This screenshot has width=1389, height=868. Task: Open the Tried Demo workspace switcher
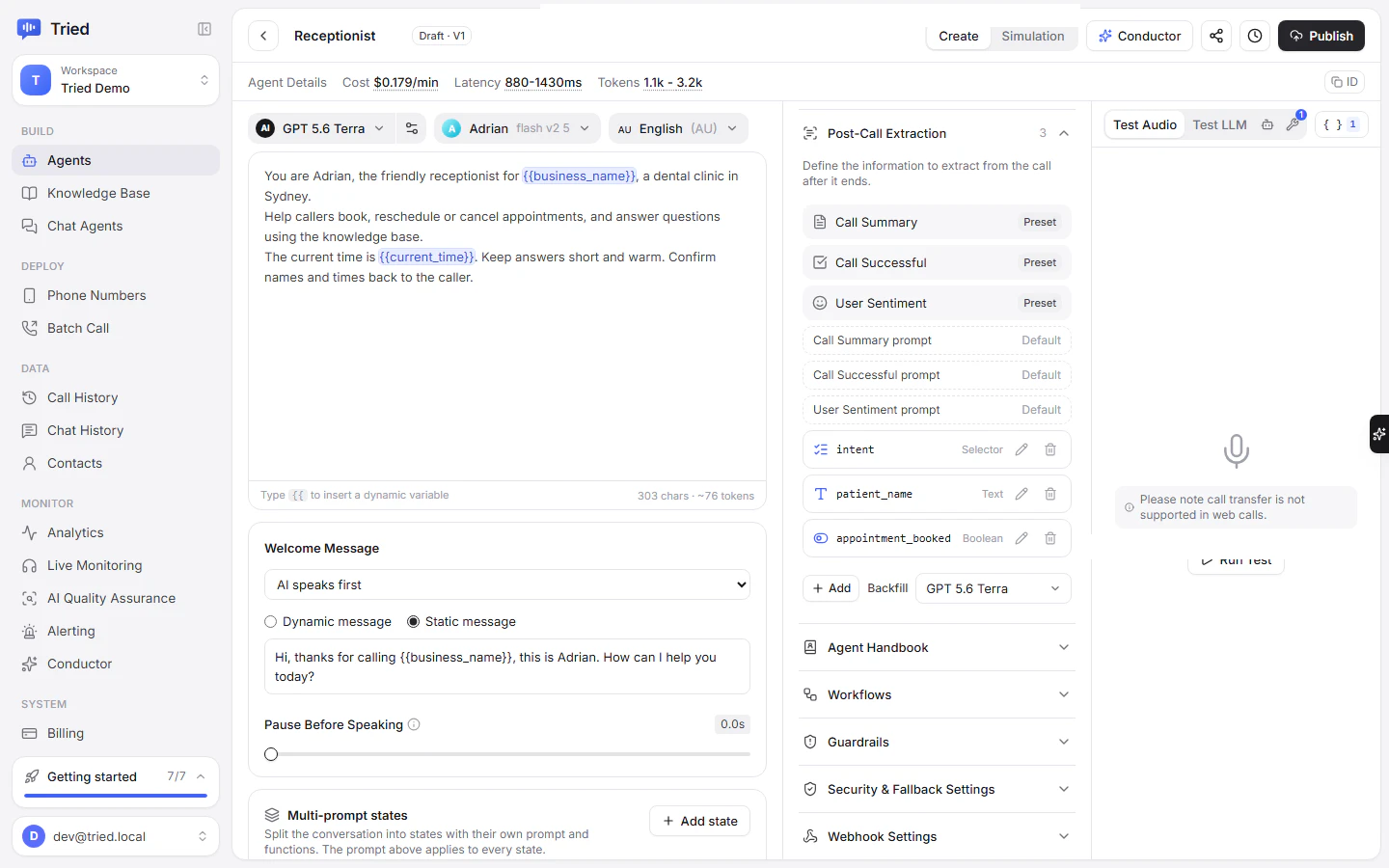(x=116, y=80)
